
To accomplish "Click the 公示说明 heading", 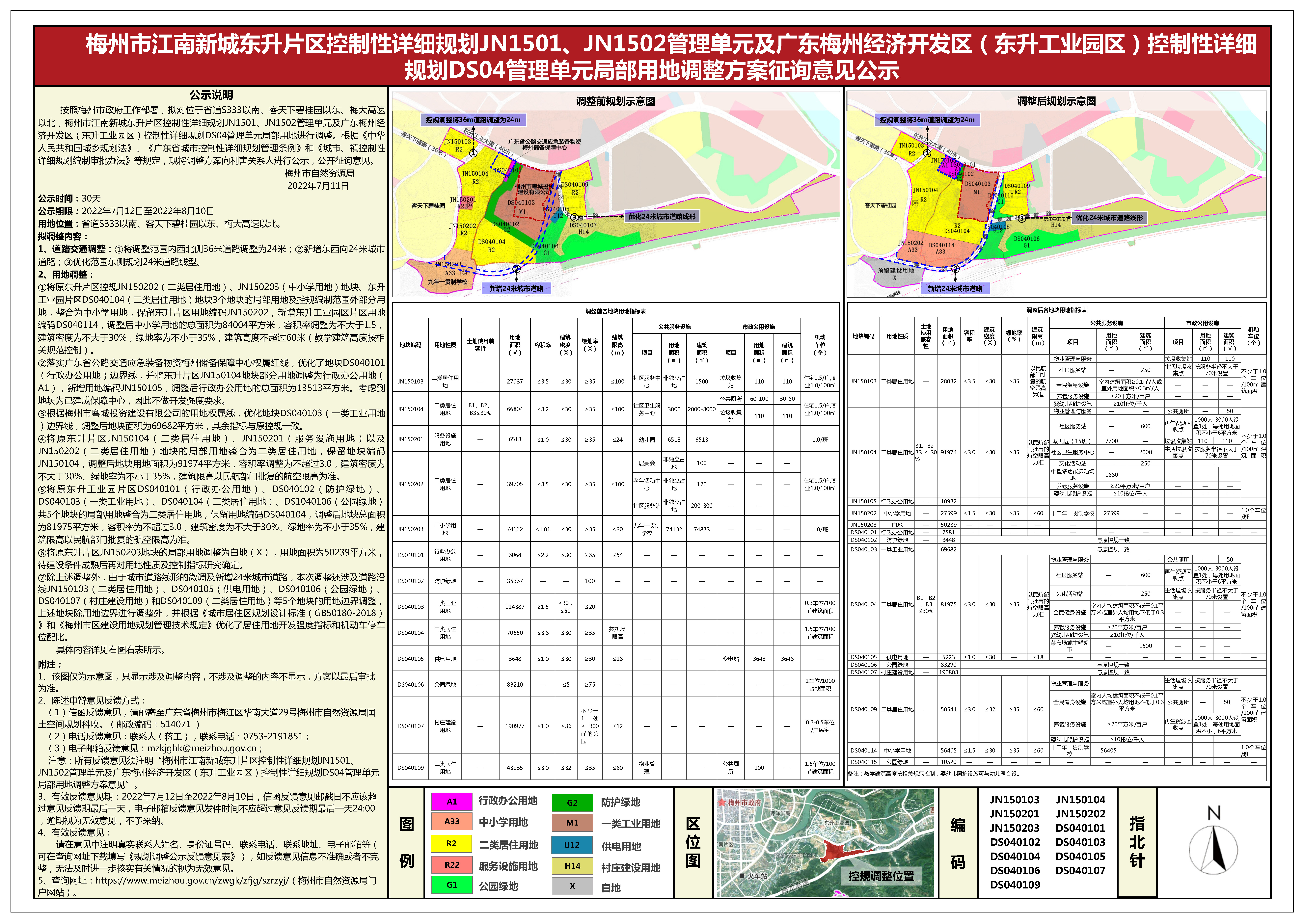I will coord(211,95).
